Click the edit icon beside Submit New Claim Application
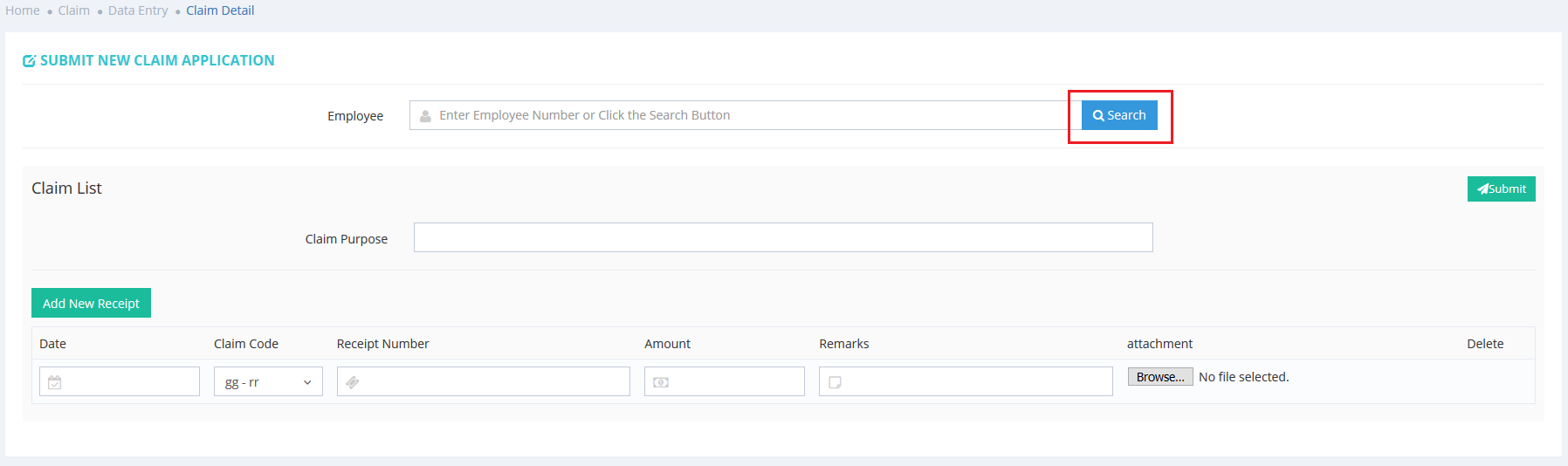 (29, 61)
